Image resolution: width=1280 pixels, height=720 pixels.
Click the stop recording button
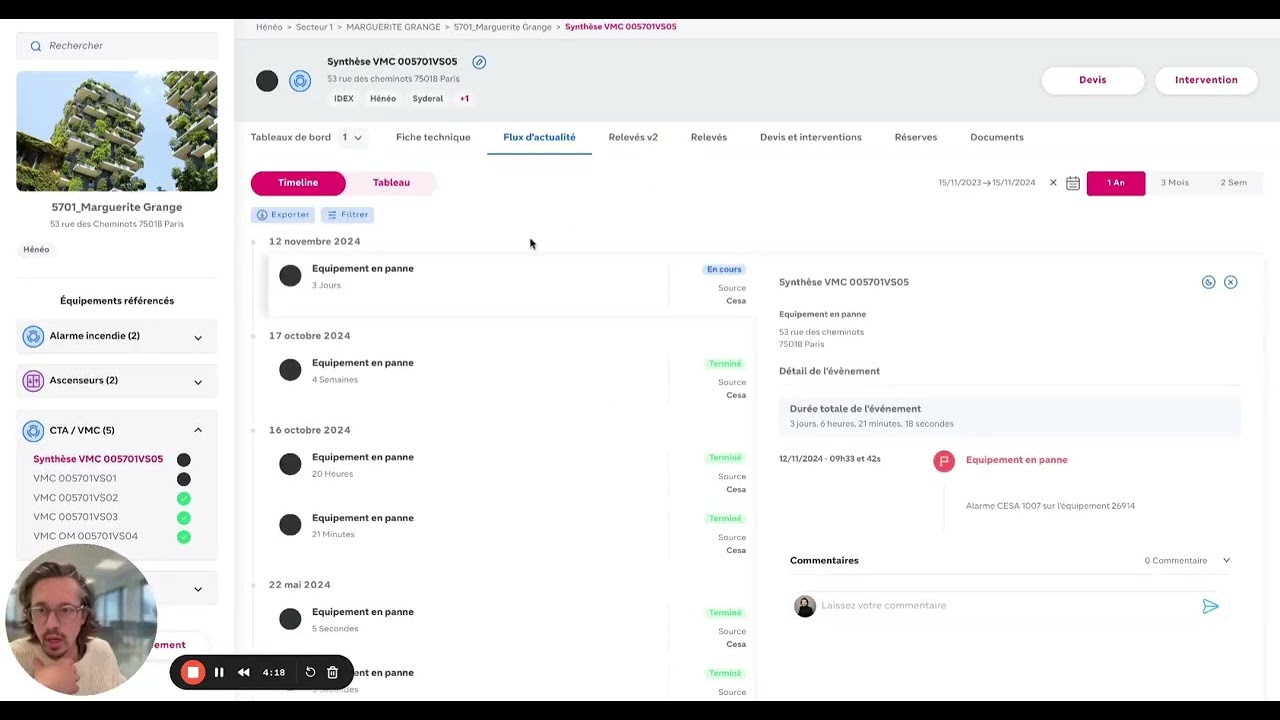(193, 672)
